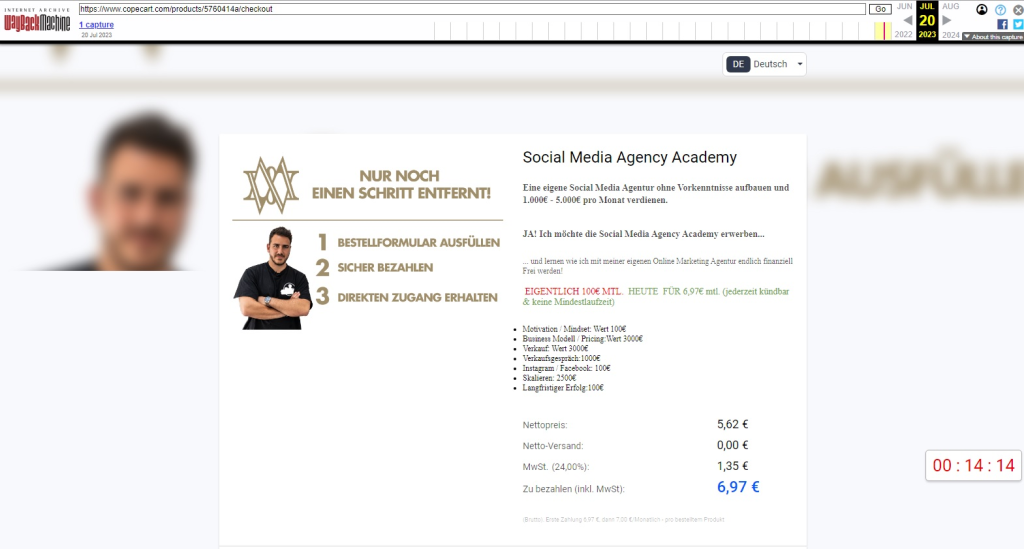1024x549 pixels.
Task: Share capture via Twitter icon
Action: [1018, 24]
